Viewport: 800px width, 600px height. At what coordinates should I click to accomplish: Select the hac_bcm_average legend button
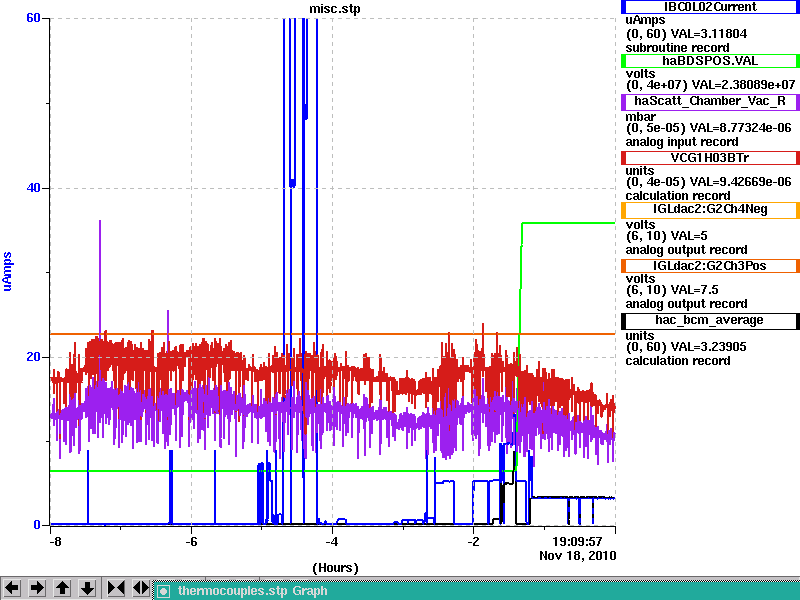click(710, 320)
